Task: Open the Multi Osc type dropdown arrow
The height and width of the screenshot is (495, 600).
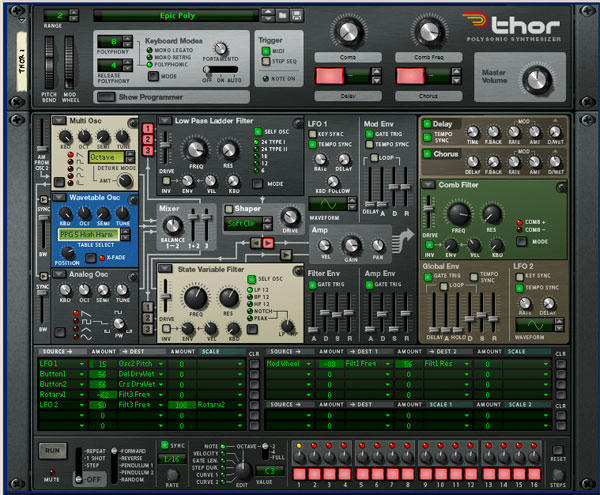Action: point(59,120)
